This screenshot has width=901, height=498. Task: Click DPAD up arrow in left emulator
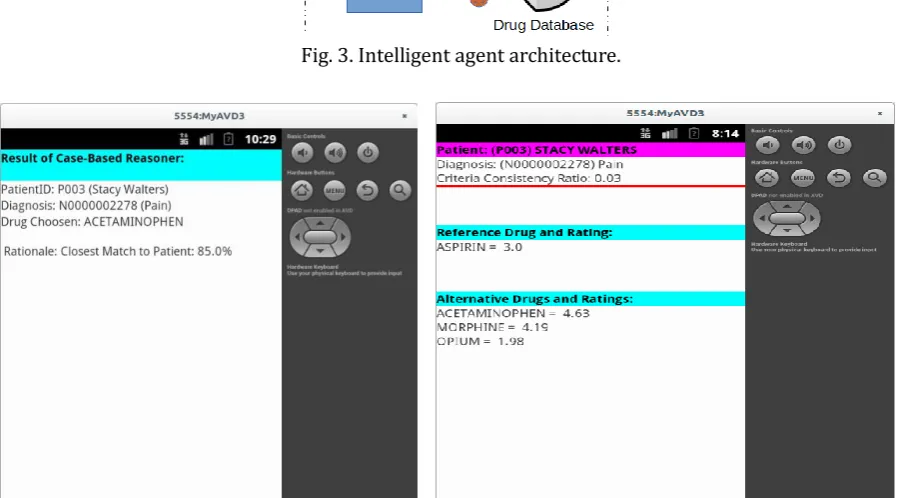(x=320, y=223)
